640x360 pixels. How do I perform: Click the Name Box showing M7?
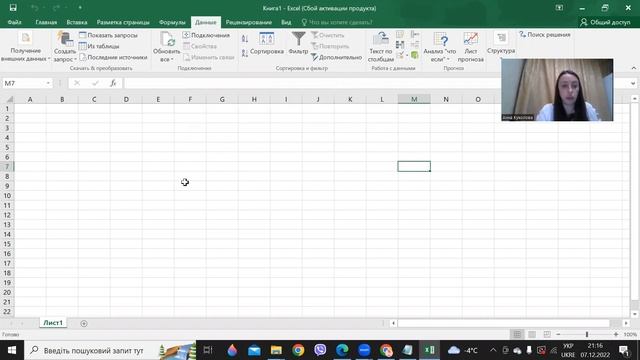pyautogui.click(x=23, y=83)
